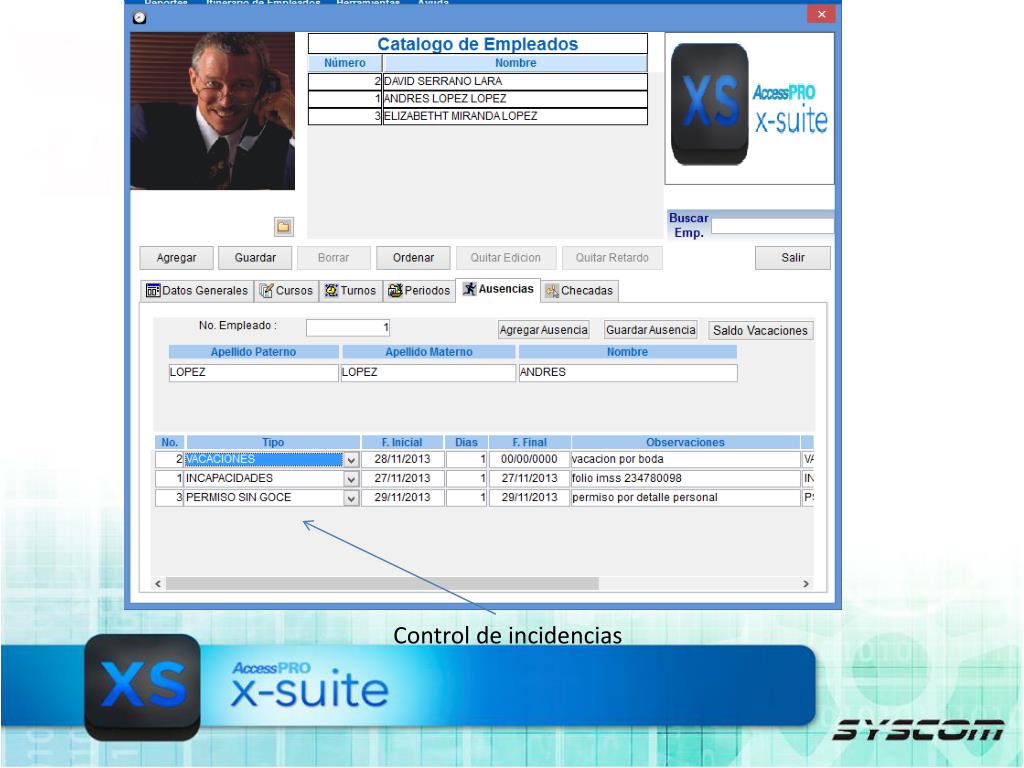Expand the VACACIONES type dropdown
The height and width of the screenshot is (768, 1024).
351,460
